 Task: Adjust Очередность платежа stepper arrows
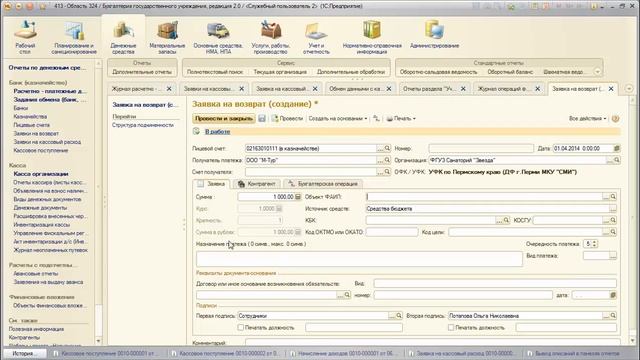tap(594, 244)
